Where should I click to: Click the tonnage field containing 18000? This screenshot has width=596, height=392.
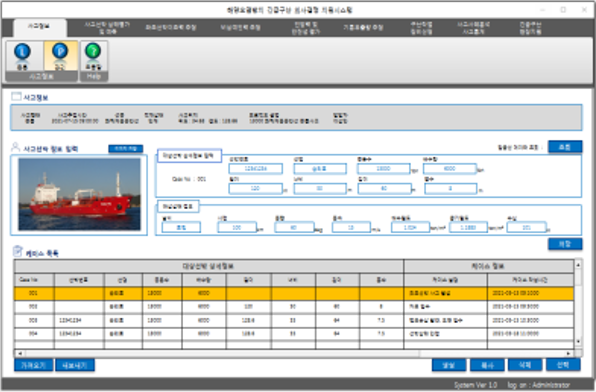[384, 168]
